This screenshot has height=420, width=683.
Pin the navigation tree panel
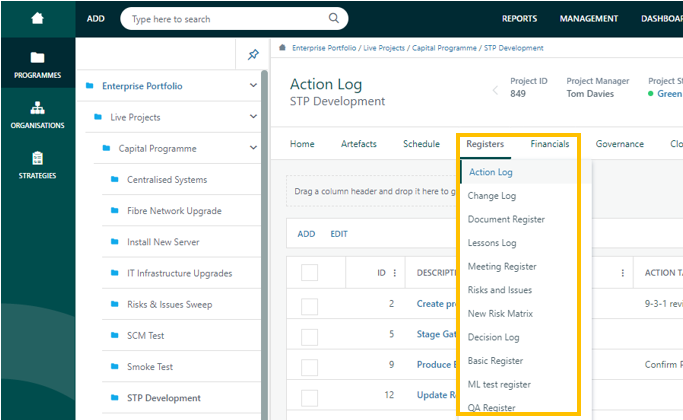click(x=253, y=54)
